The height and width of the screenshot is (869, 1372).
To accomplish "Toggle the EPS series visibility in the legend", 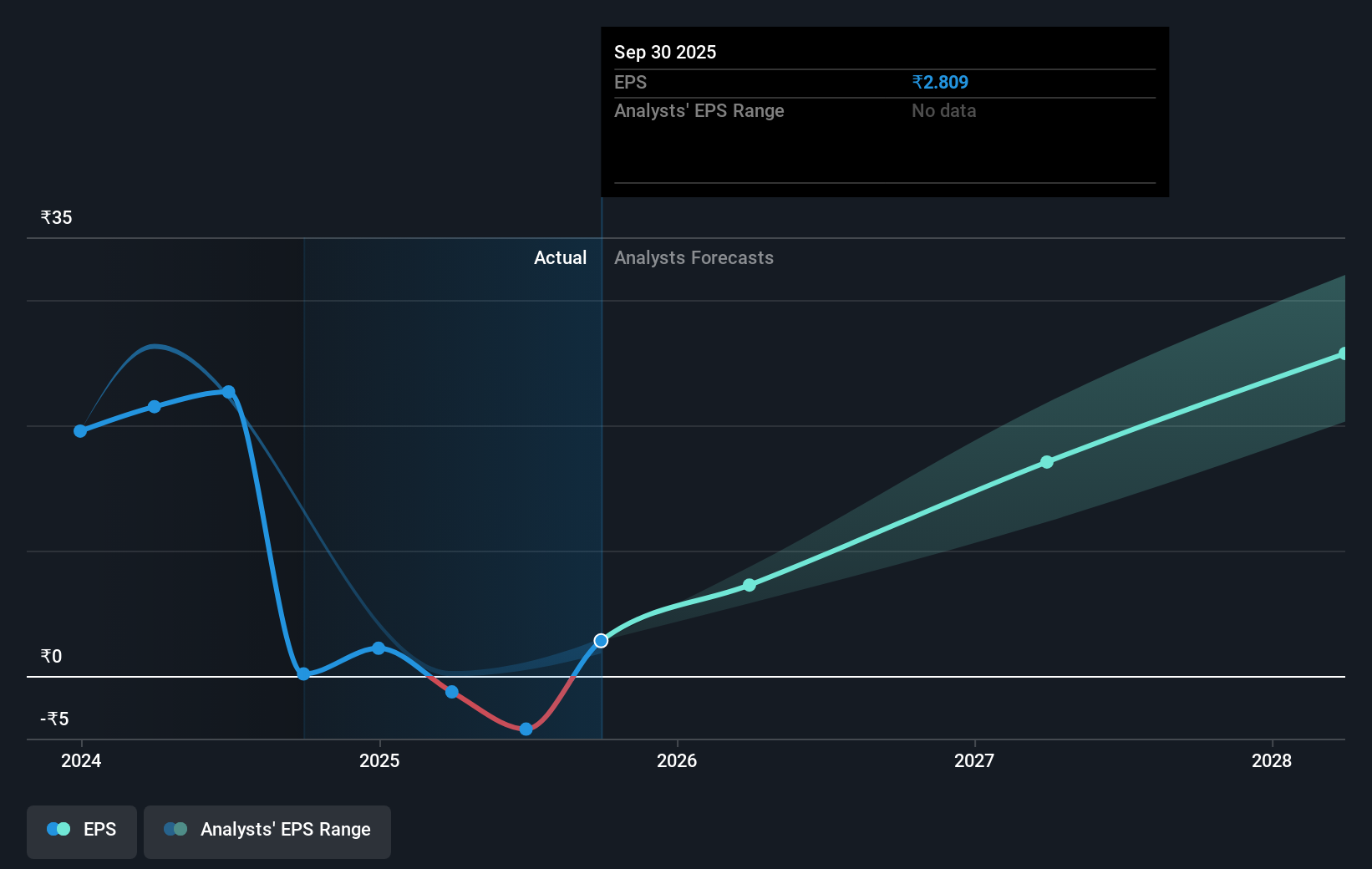I will pyautogui.click(x=81, y=831).
